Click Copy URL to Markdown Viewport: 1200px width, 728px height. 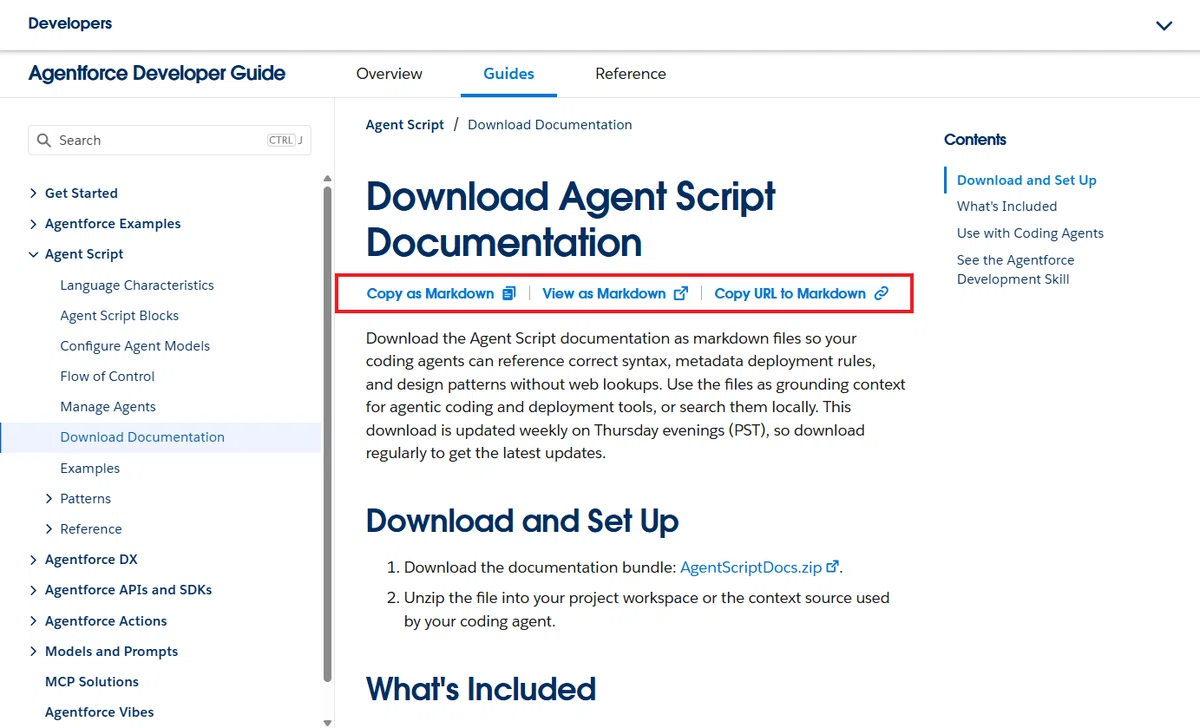tap(790, 294)
